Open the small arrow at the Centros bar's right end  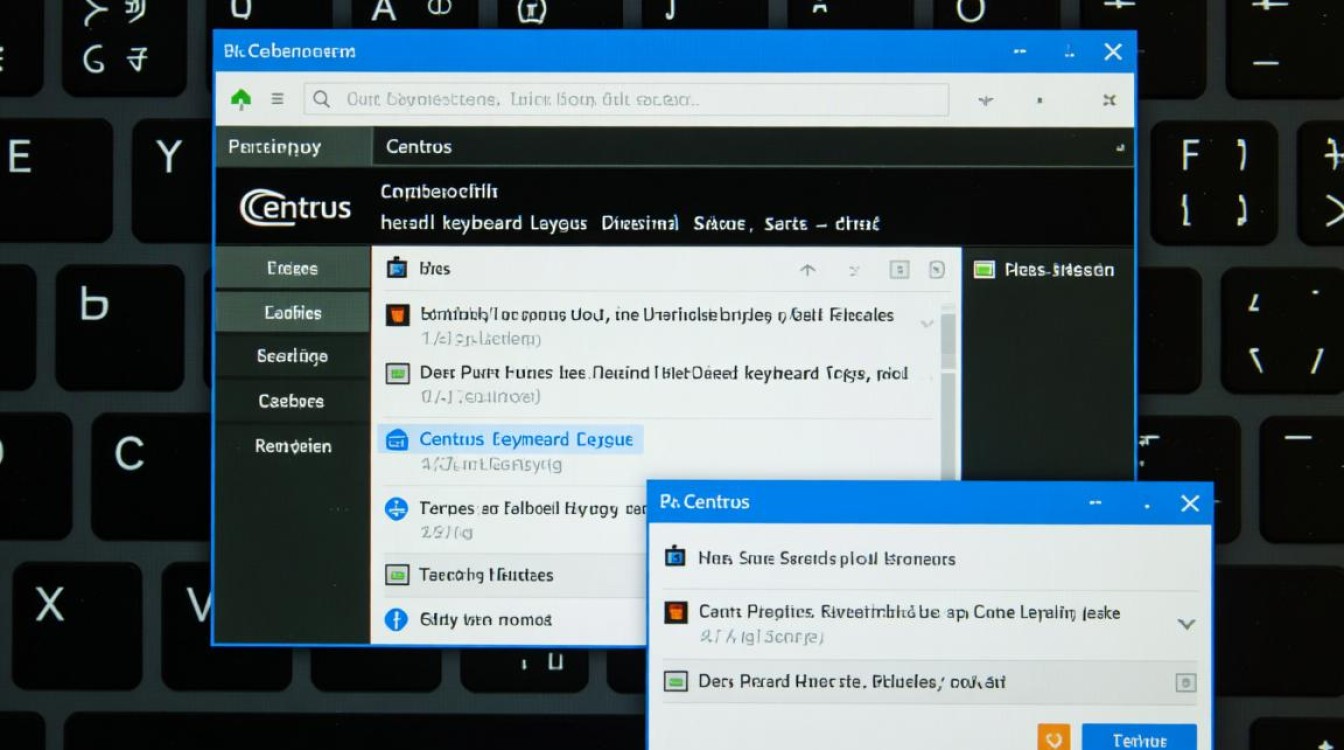point(1119,148)
